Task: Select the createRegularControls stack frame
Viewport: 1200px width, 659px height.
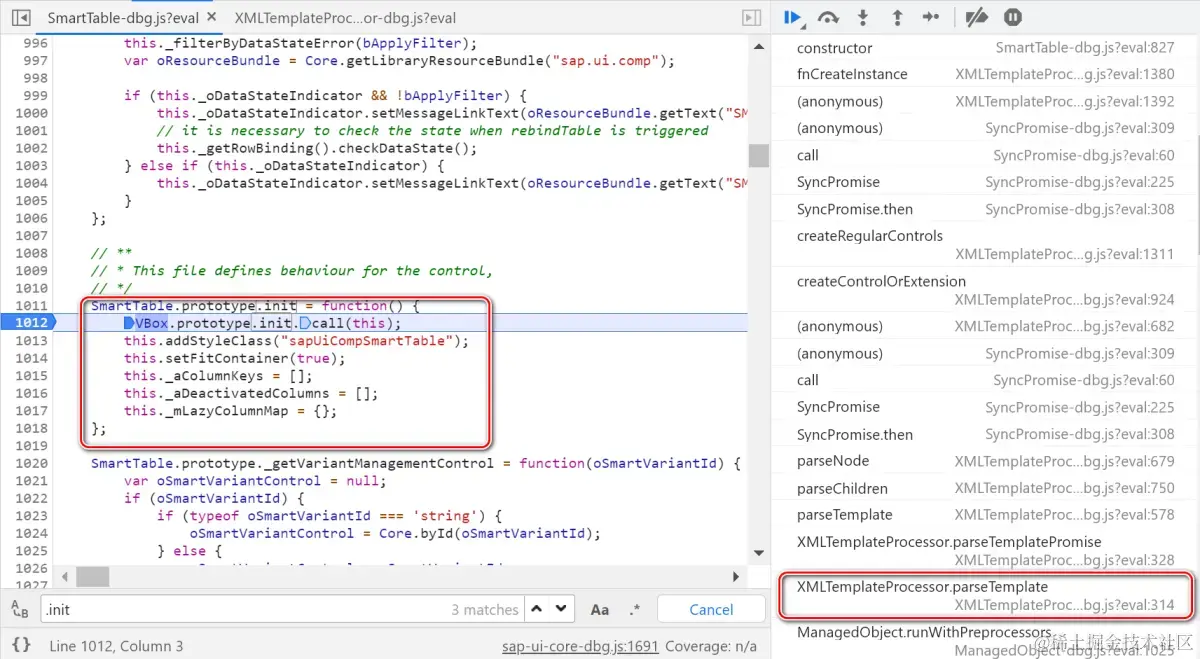Action: pyautogui.click(x=985, y=245)
